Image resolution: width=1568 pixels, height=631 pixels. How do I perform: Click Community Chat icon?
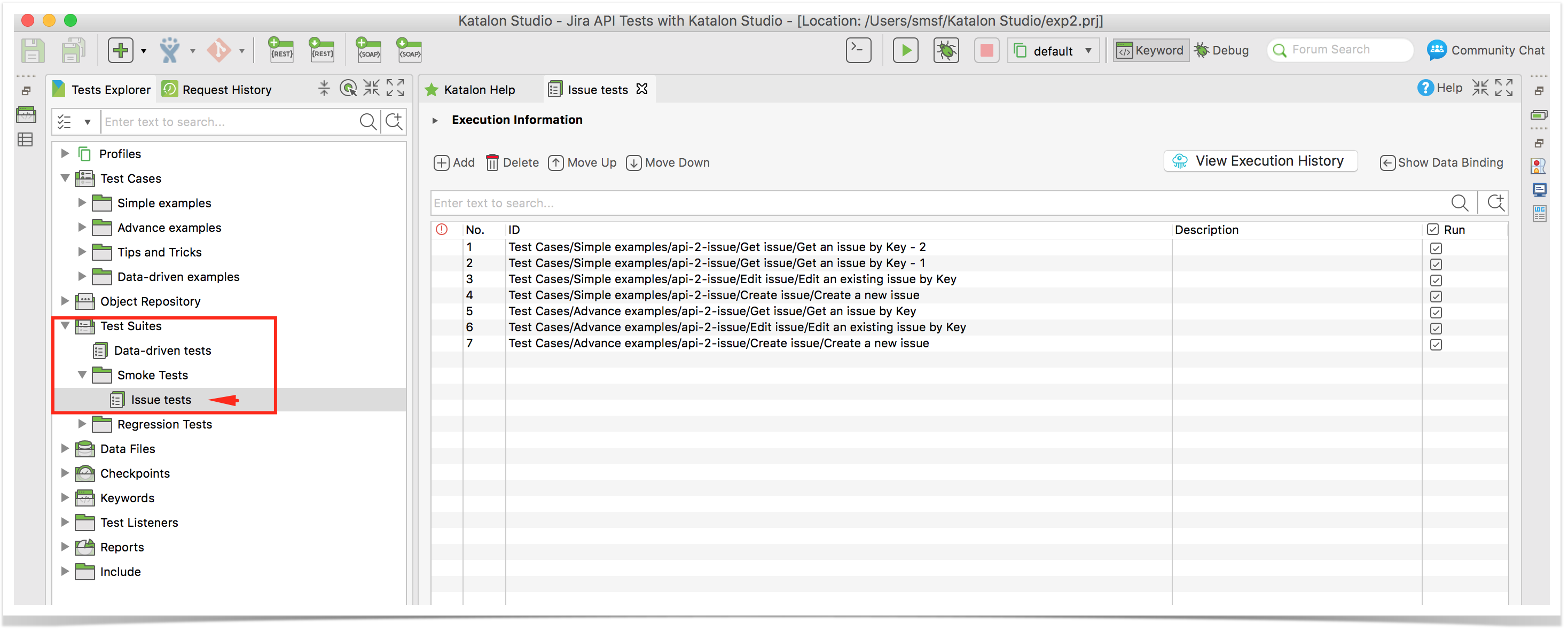click(1437, 50)
